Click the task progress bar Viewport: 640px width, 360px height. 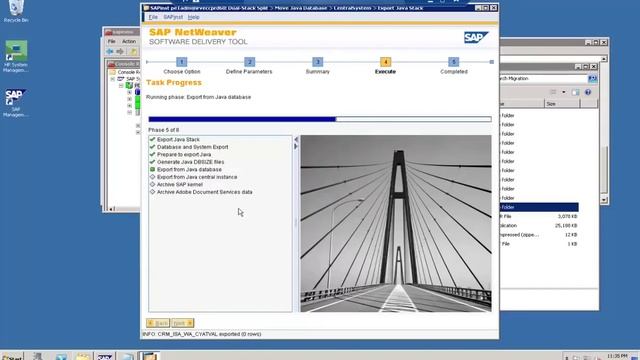[x=320, y=119]
